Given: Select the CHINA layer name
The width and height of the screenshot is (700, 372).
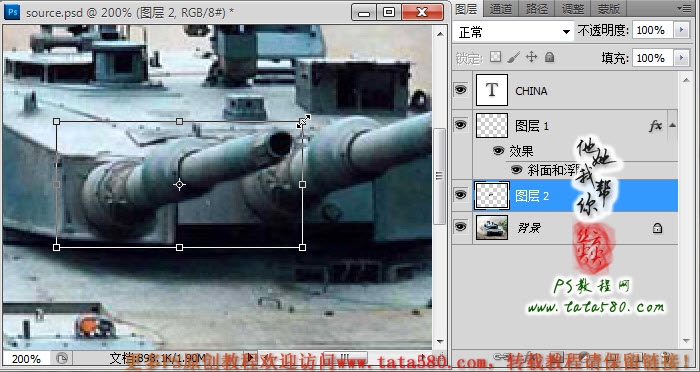Looking at the screenshot, I should (531, 91).
